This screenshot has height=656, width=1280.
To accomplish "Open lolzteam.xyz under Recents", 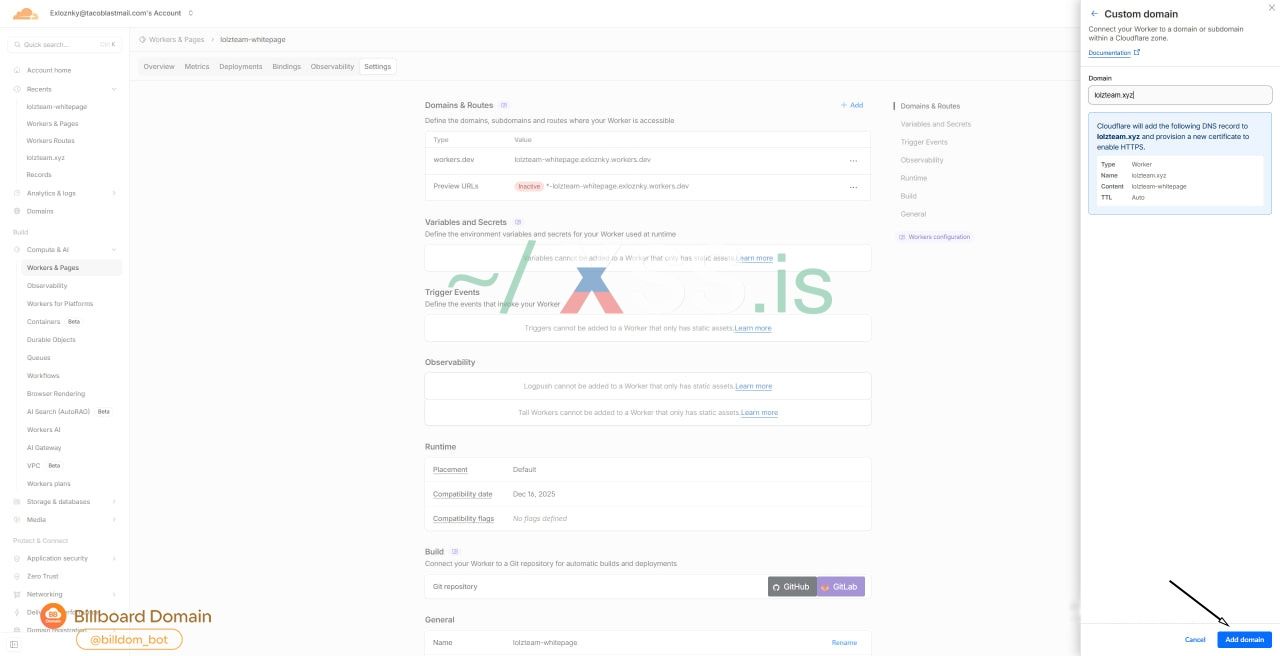I will coord(45,158).
